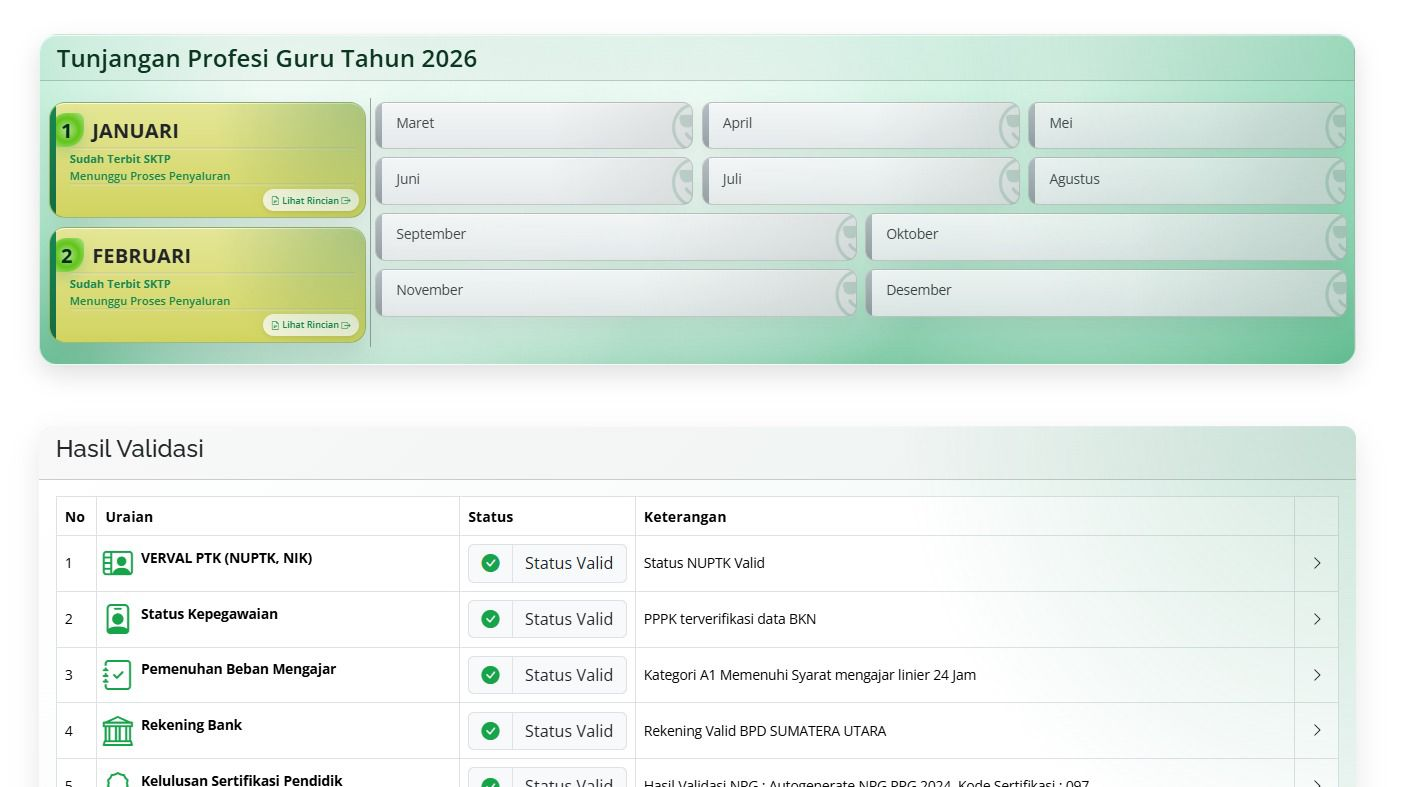Image resolution: width=1414 pixels, height=787 pixels.
Task: Click the Pemenuhan Beban Mengajar checklist icon
Action: point(117,674)
